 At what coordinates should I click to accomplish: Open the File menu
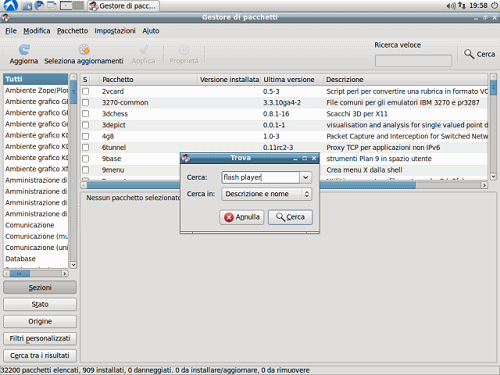pos(11,31)
